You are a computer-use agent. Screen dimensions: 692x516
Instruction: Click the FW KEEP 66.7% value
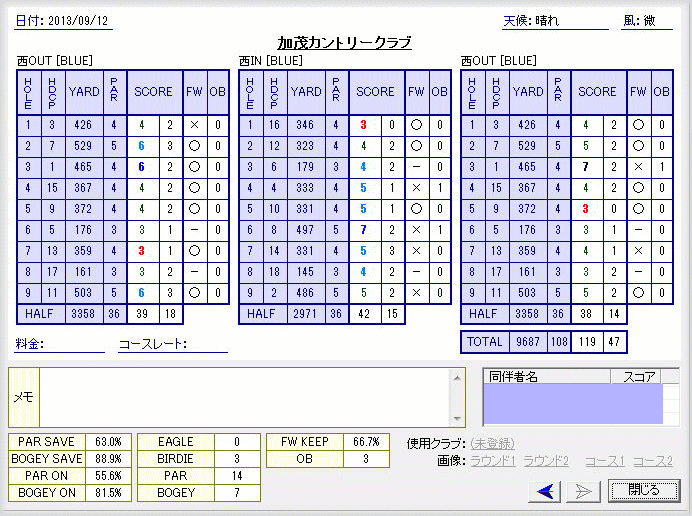[x=366, y=442]
